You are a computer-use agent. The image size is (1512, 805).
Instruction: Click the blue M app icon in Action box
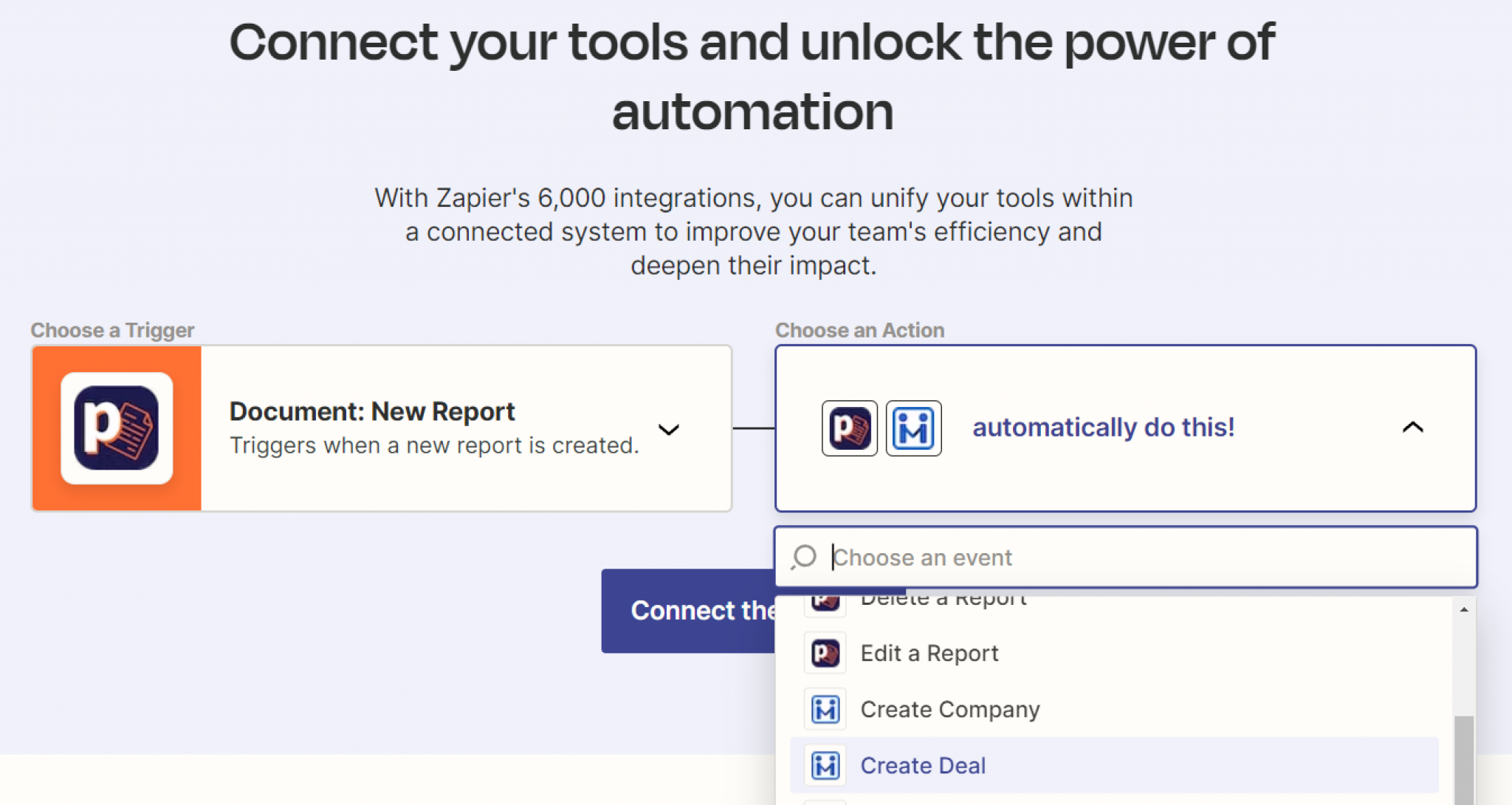tap(913, 428)
